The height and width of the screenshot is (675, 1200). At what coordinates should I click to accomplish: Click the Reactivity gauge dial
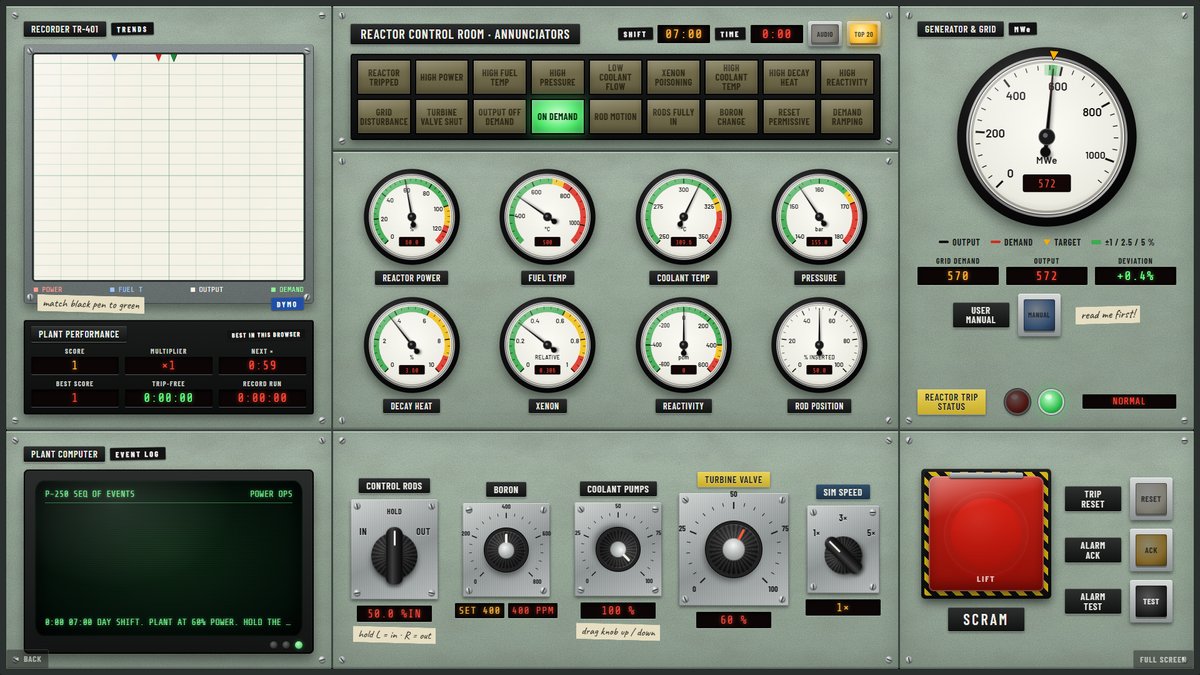point(684,345)
